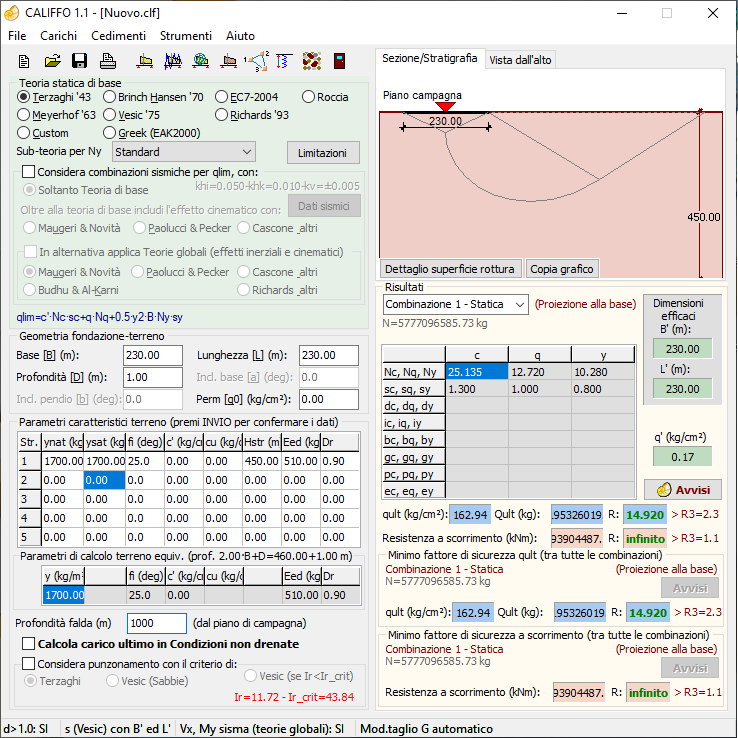Click the CALIFFO app icon in title bar
This screenshot has height=738, width=738.
click(12, 13)
